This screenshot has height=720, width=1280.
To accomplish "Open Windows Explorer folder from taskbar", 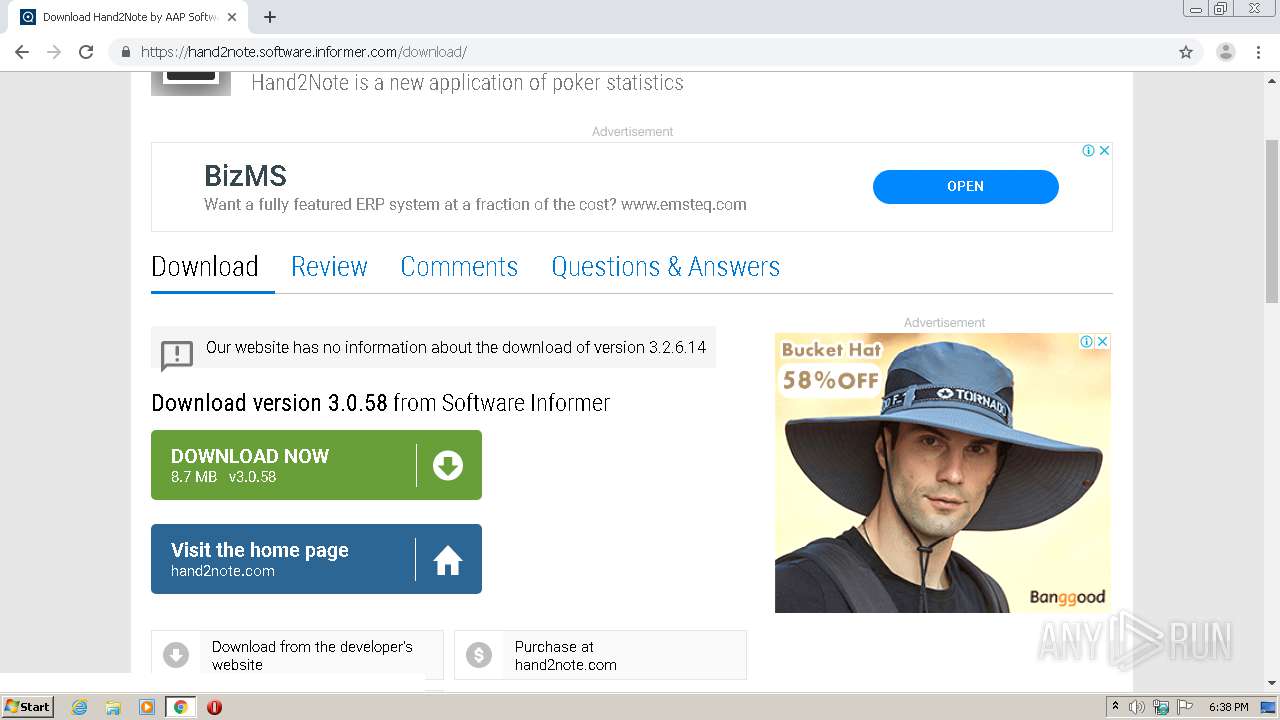I will pos(113,707).
